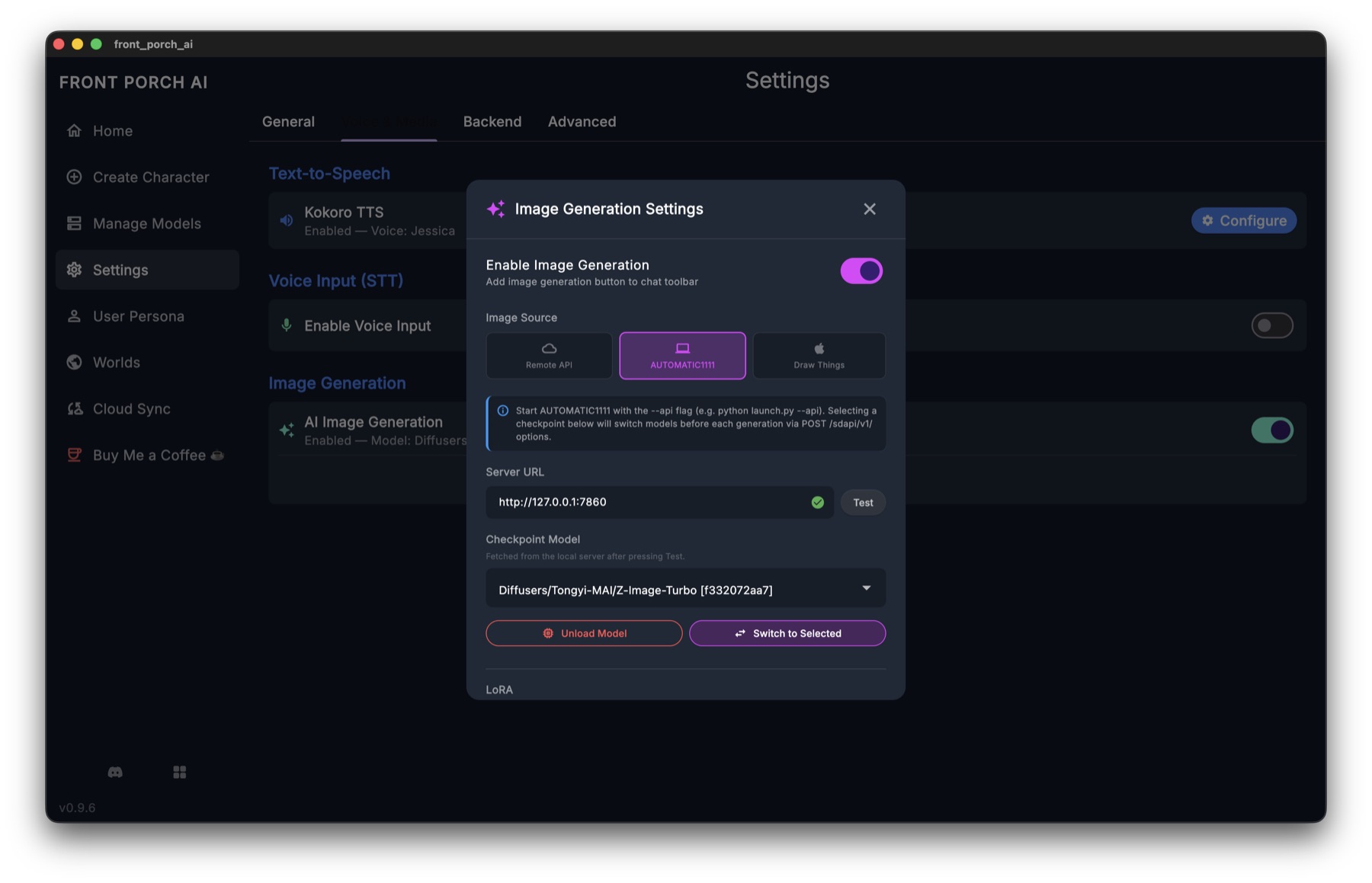
Task: Click the Switch to Selected button
Action: [787, 634]
